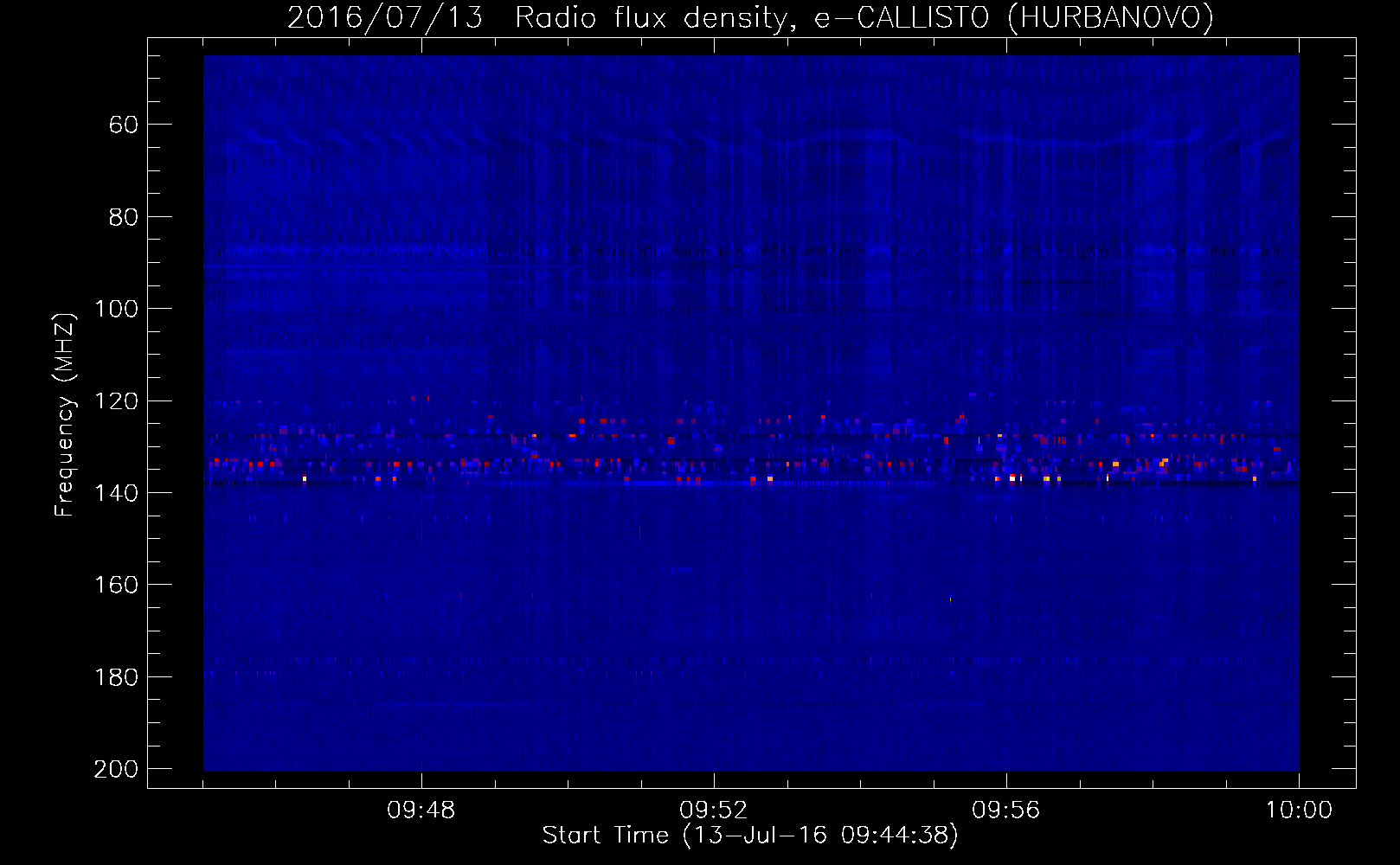Click the 80 frequency tick label
This screenshot has width=1400, height=865.
123,217
